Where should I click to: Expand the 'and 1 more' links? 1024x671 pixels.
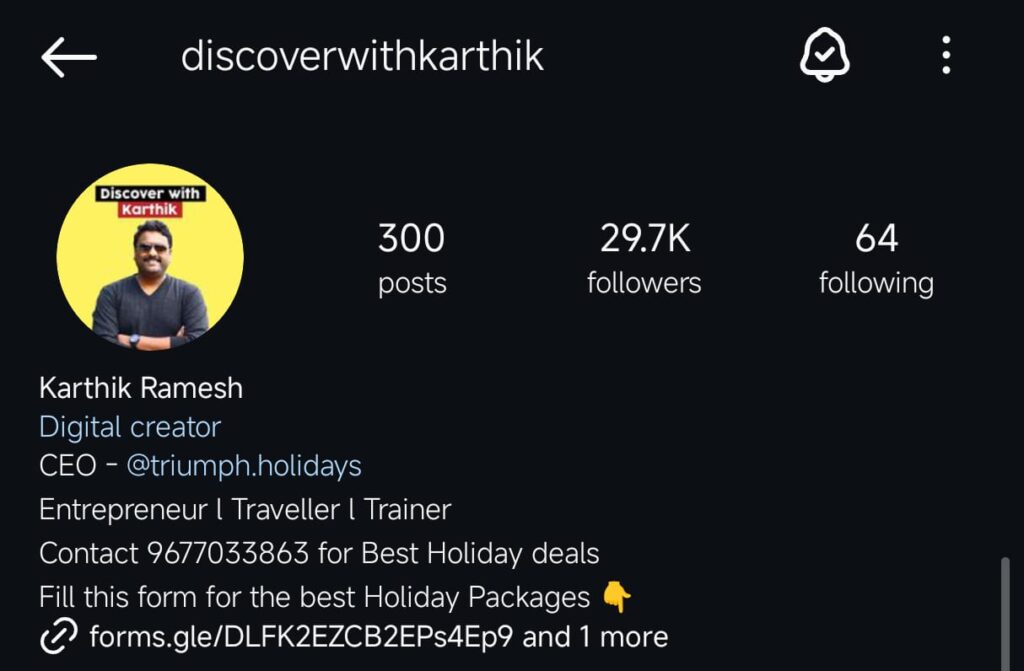(595, 636)
